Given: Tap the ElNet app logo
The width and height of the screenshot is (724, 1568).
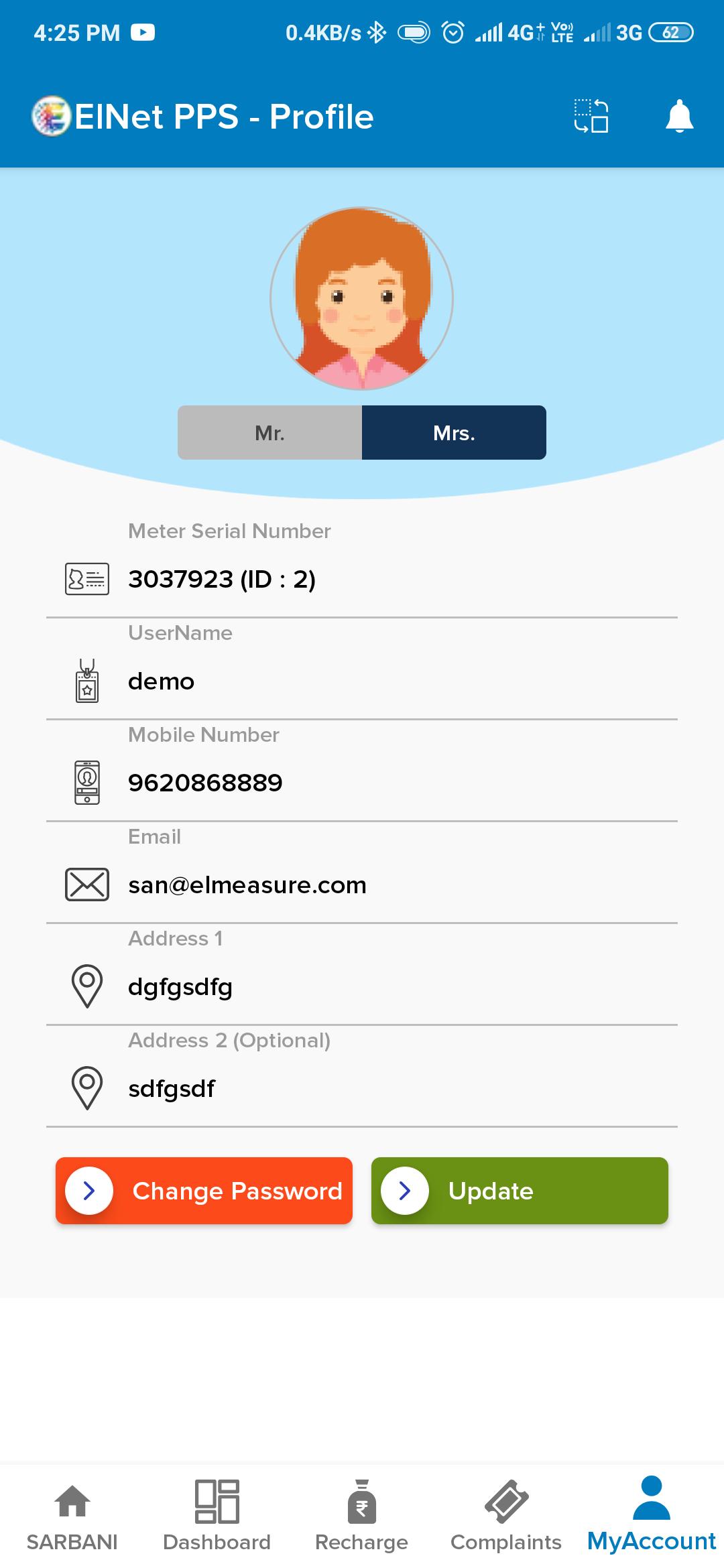Looking at the screenshot, I should [x=51, y=117].
